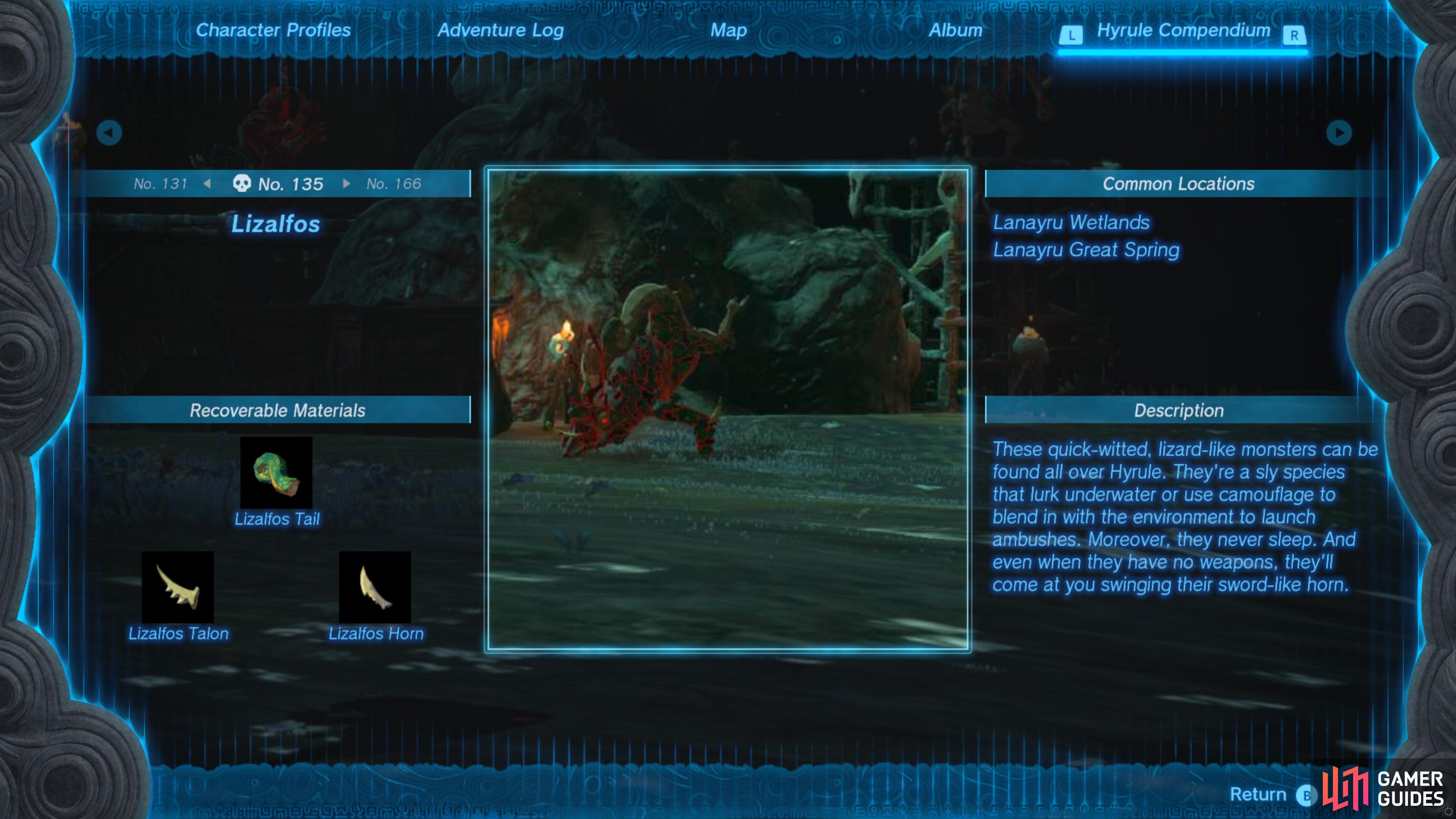Screen dimensions: 1456x819
Task: Switch to the Album tab
Action: tap(956, 30)
